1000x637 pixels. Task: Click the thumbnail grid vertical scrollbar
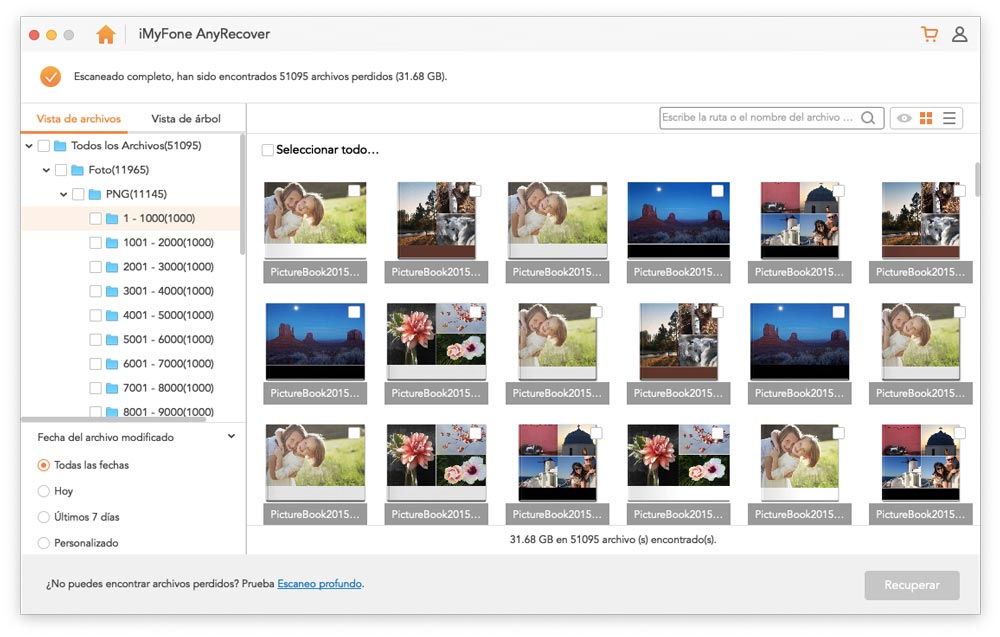976,179
